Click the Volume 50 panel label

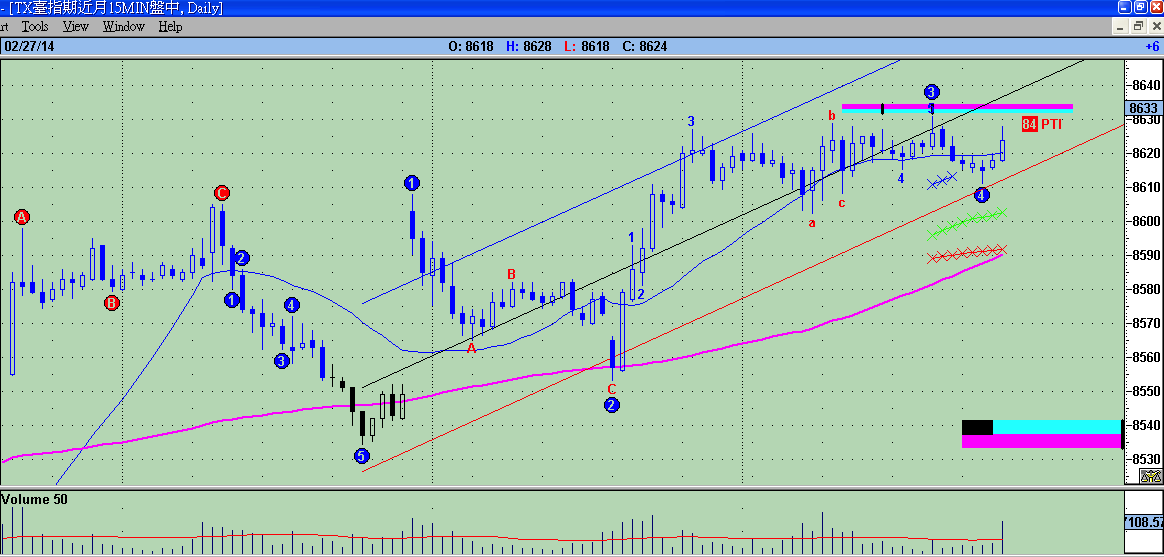pyautogui.click(x=34, y=500)
